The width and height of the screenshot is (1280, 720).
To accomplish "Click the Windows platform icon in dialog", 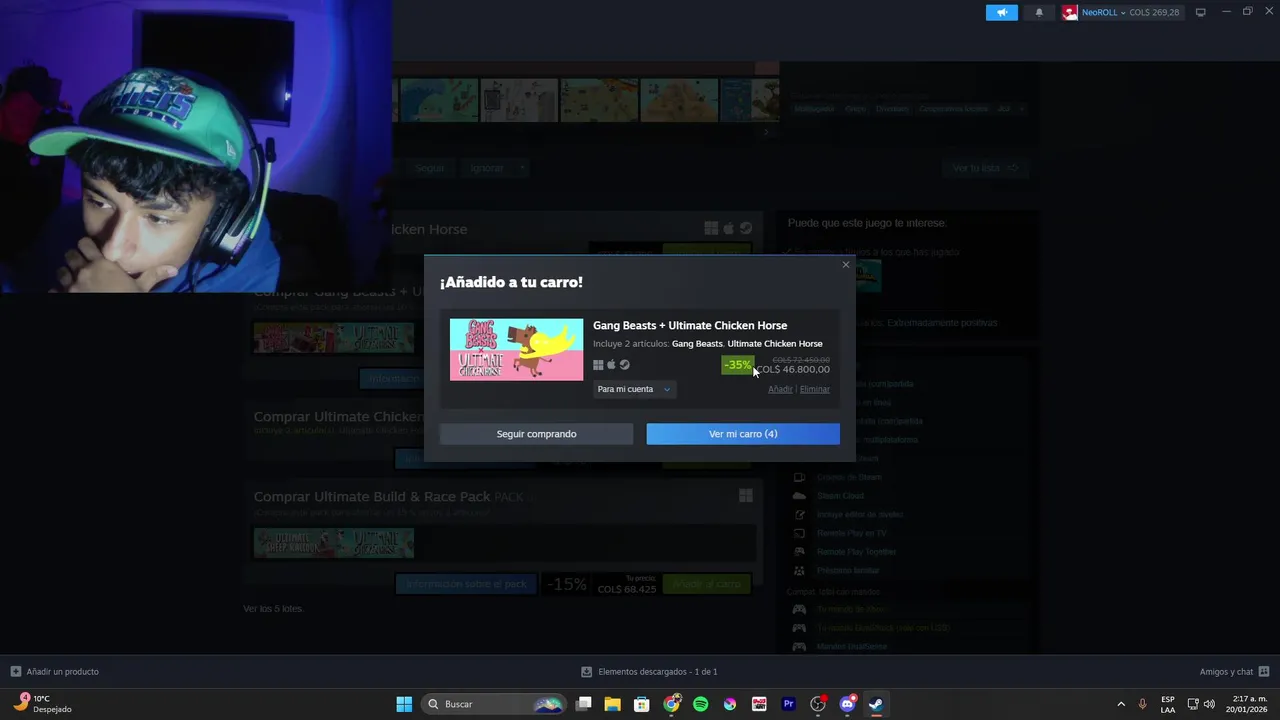I will point(598,365).
